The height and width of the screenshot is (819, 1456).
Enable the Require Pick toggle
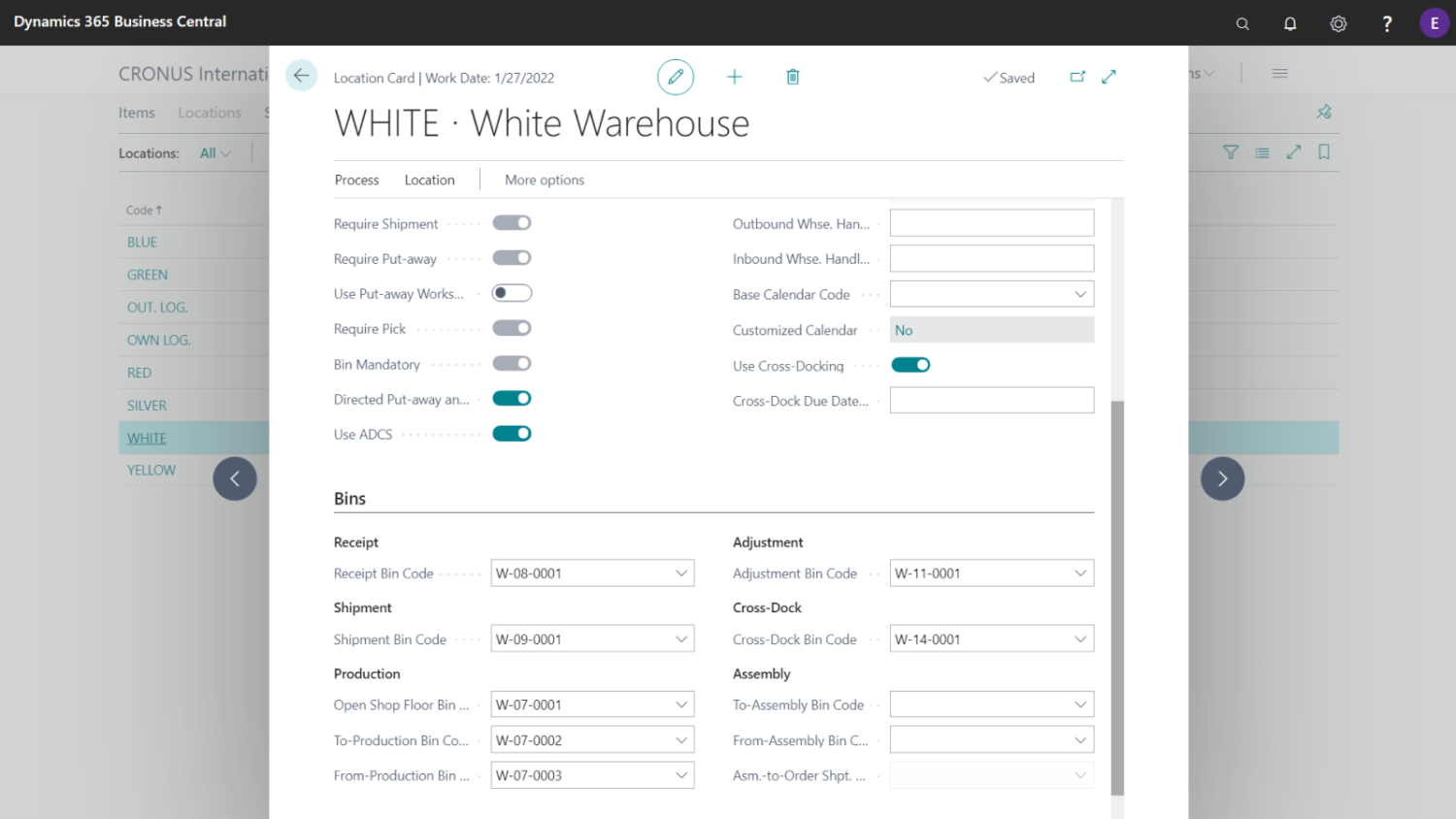click(512, 327)
